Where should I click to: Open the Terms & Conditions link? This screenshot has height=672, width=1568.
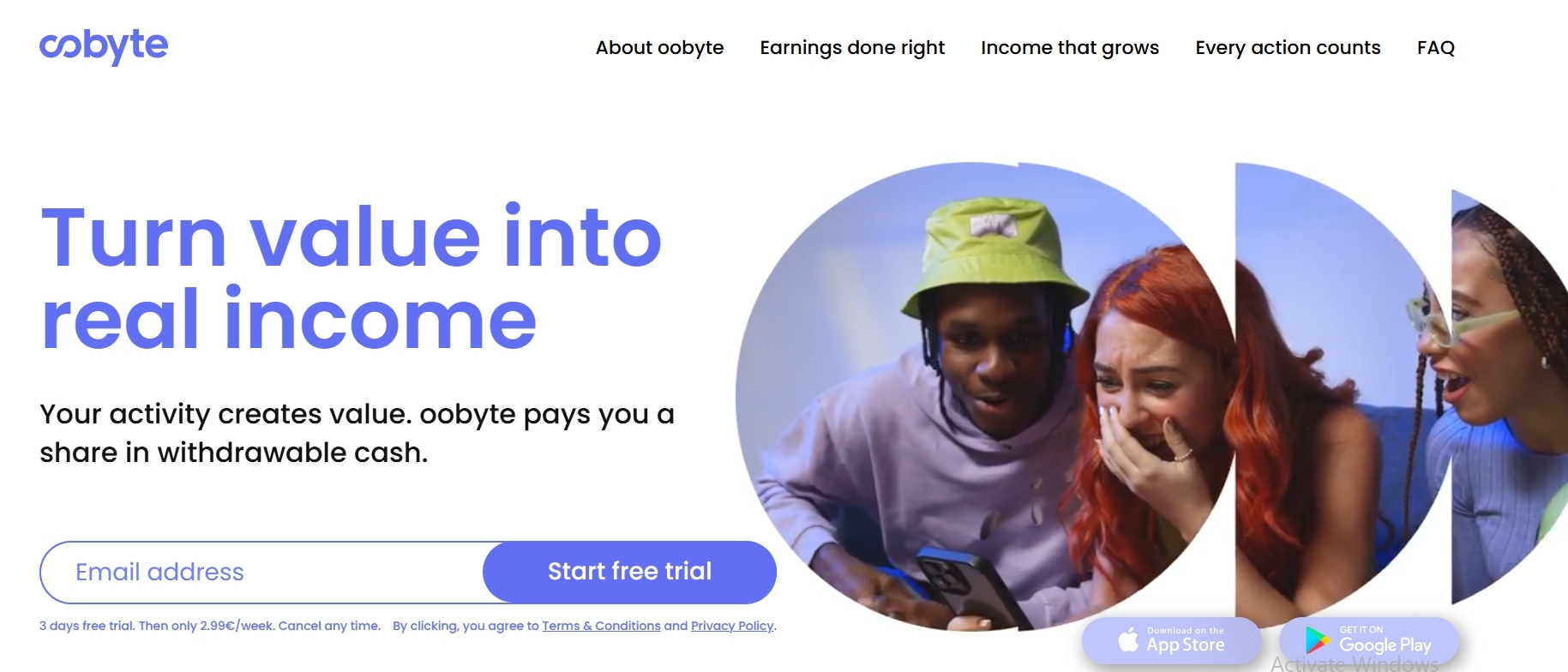pyautogui.click(x=601, y=626)
